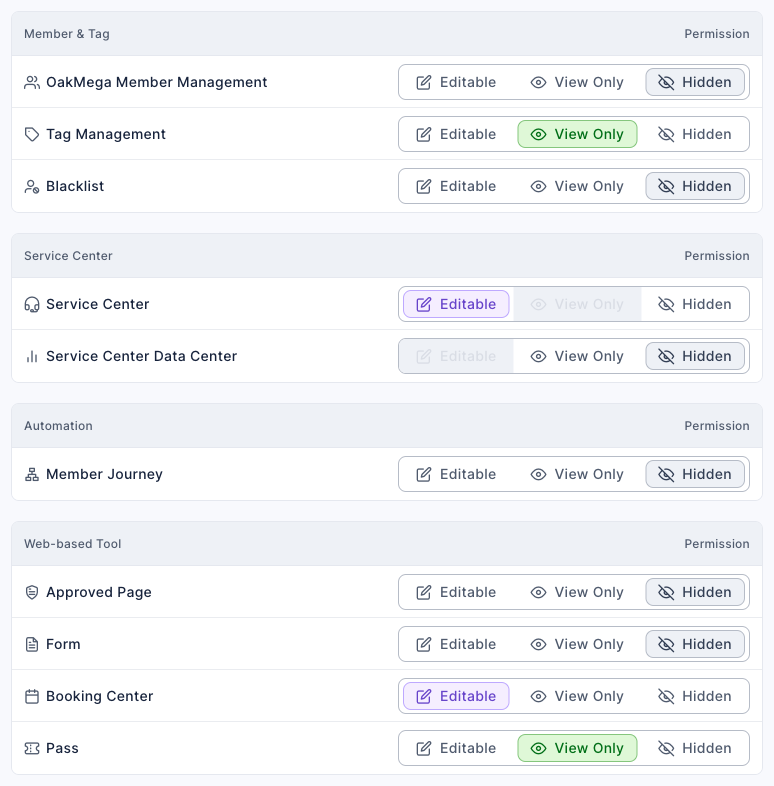774x786 pixels.
Task: Hide the Booking Center
Action: (695, 696)
